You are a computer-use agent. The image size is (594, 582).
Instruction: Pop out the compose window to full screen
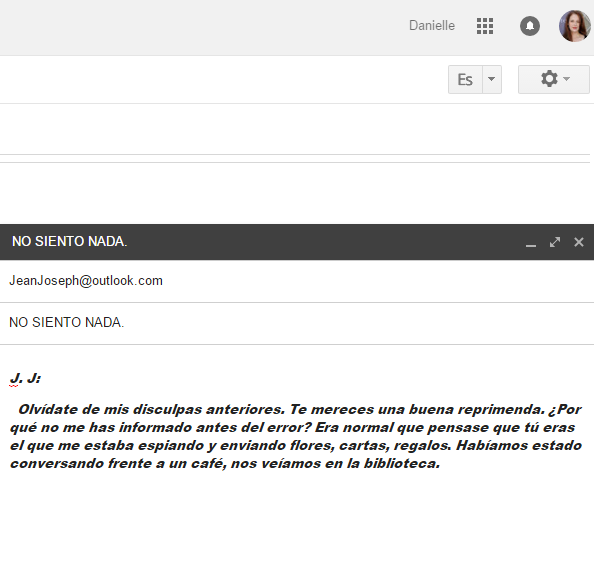pos(555,242)
